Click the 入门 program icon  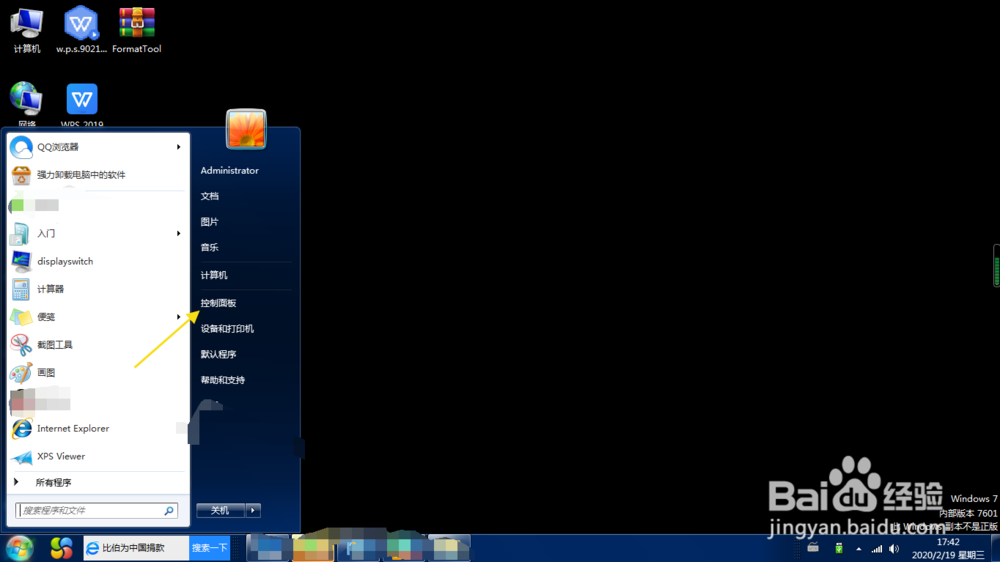pyautogui.click(x=20, y=233)
